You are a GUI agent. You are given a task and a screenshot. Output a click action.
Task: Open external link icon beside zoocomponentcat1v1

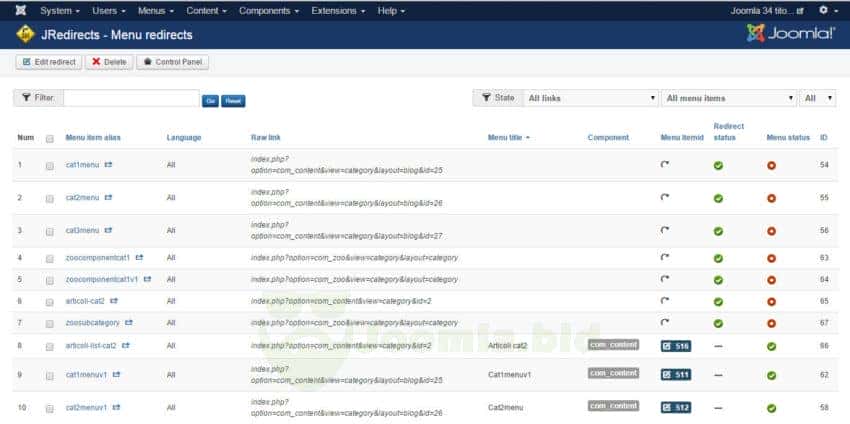(x=147, y=279)
